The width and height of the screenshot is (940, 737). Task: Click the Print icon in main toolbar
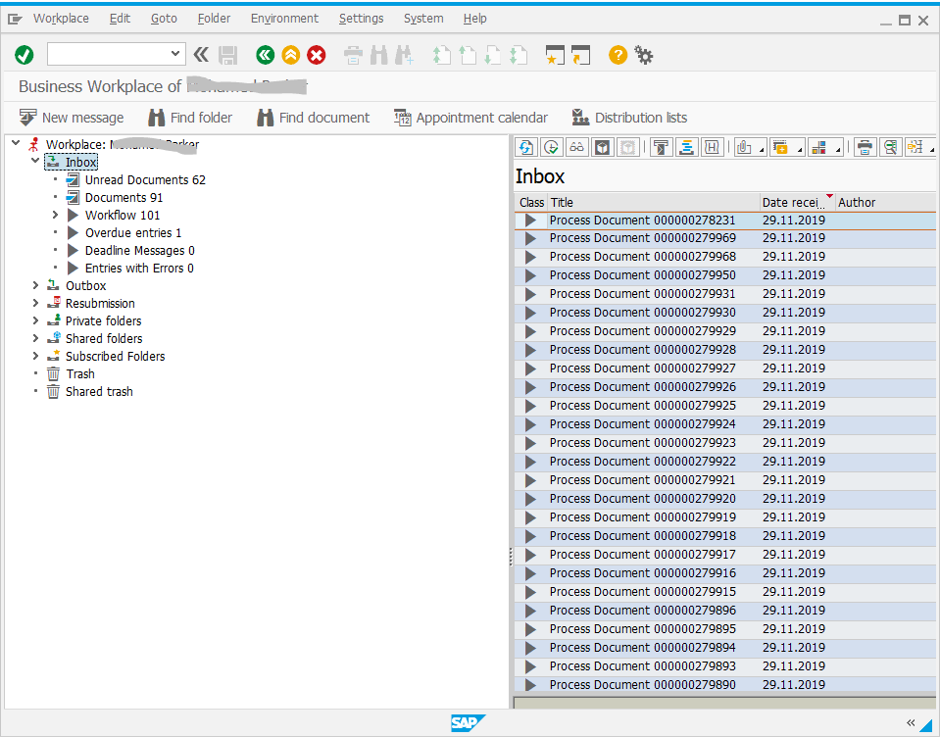click(353, 55)
